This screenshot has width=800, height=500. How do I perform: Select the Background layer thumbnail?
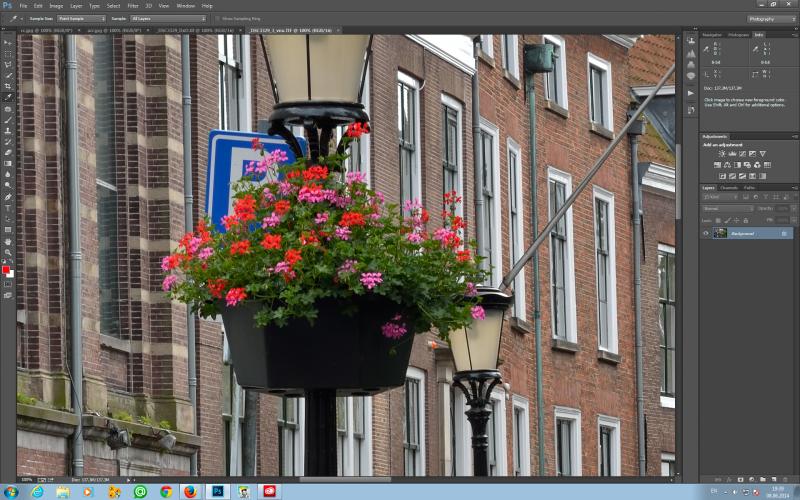(720, 233)
